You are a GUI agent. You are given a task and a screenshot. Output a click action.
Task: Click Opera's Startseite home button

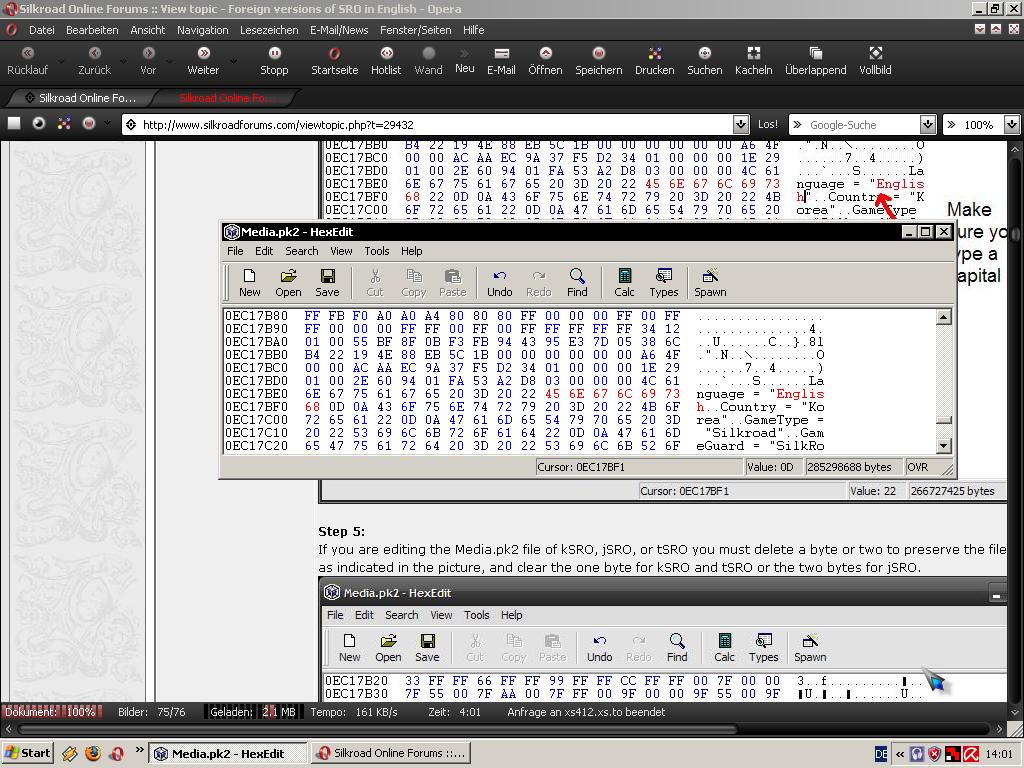click(334, 60)
